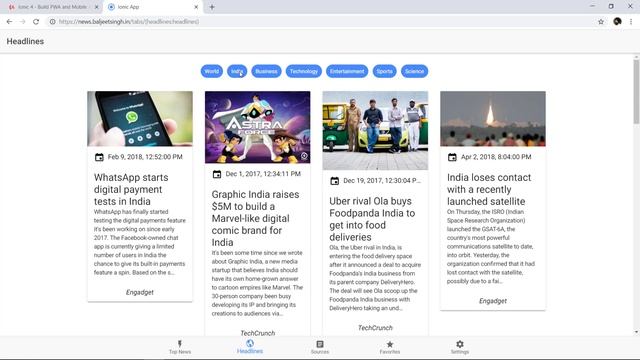Open the Astra Force comic thumbnail
Screen dimensions: 640x360
[x=258, y=127]
